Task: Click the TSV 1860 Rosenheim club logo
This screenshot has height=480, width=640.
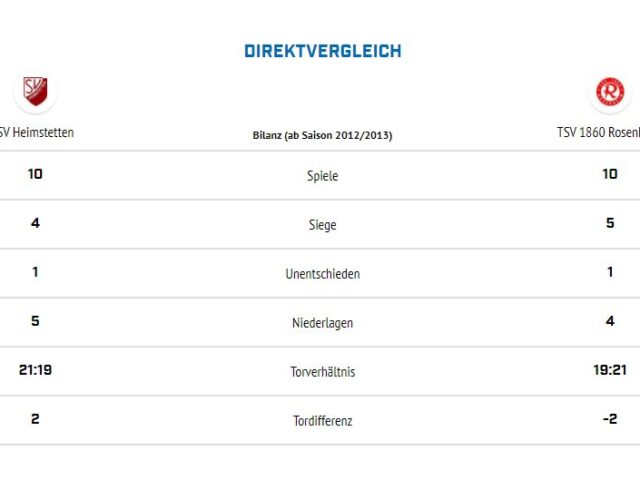Action: [x=609, y=92]
